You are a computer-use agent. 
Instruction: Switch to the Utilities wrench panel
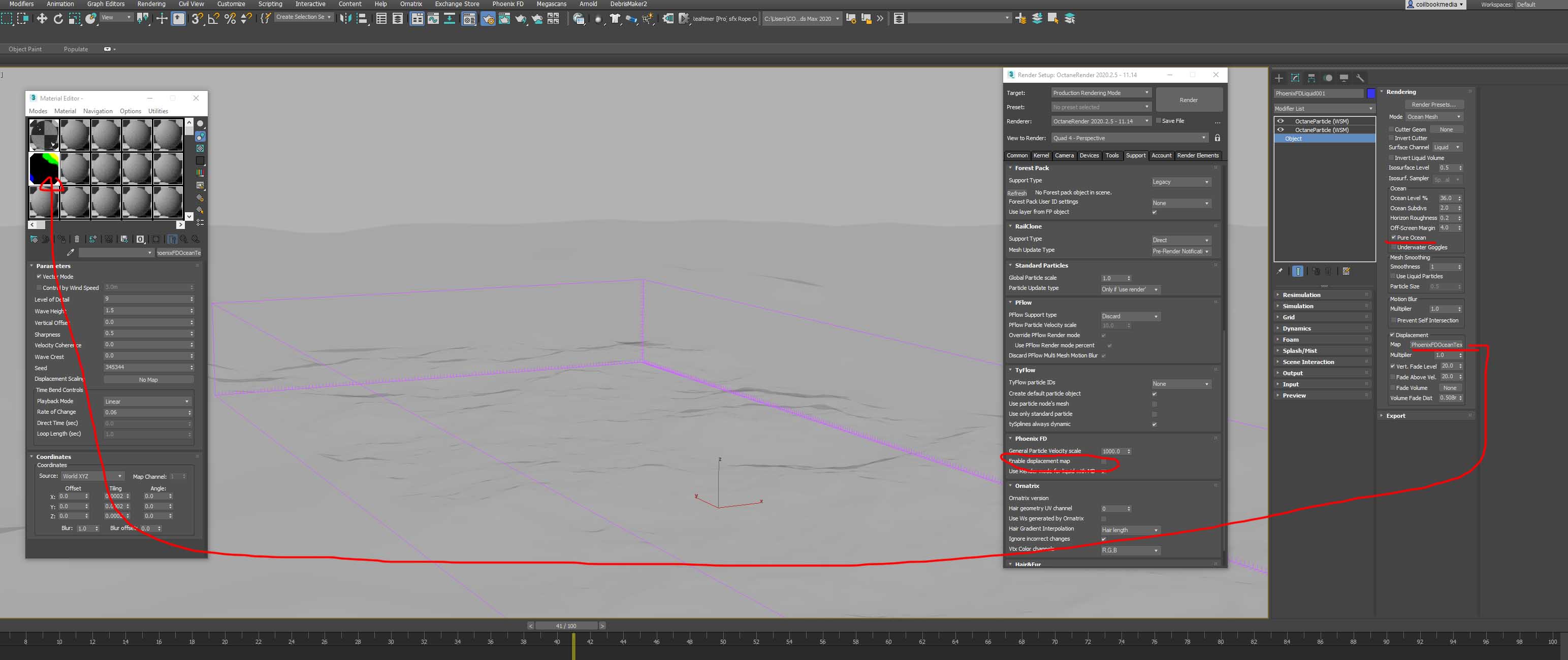pos(1360,78)
